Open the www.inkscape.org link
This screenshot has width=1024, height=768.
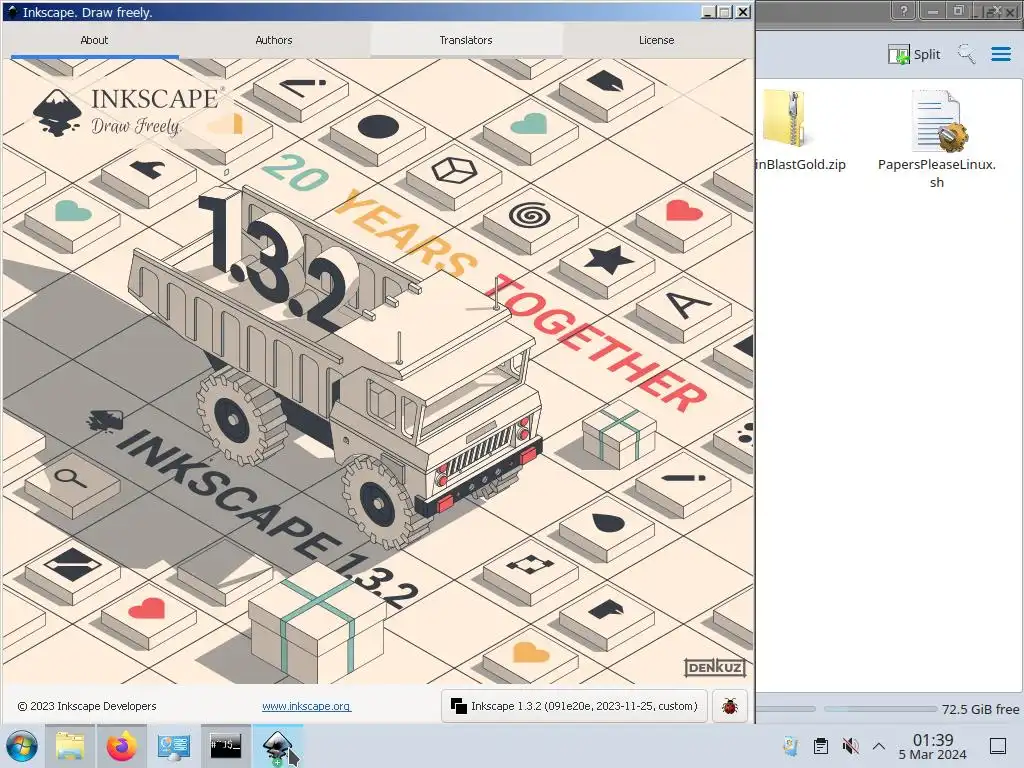pyautogui.click(x=306, y=706)
